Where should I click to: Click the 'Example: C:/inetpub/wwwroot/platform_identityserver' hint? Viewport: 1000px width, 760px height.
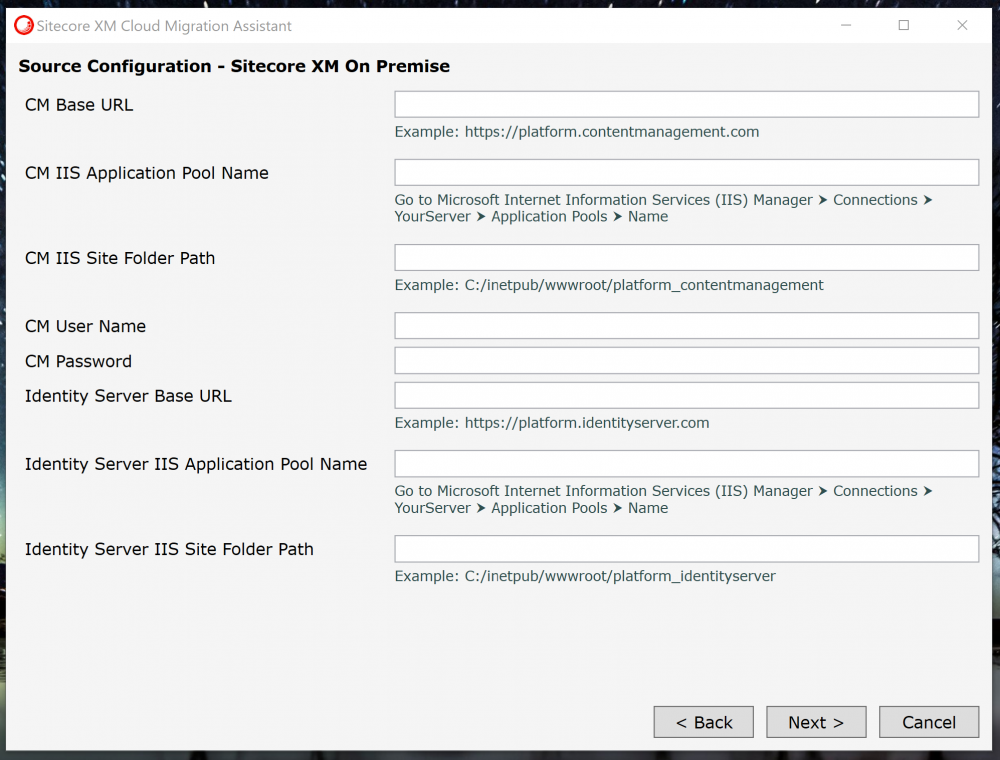click(585, 576)
